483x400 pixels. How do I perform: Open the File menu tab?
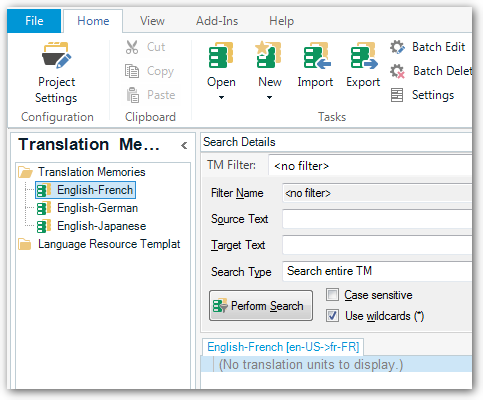tap(34, 21)
